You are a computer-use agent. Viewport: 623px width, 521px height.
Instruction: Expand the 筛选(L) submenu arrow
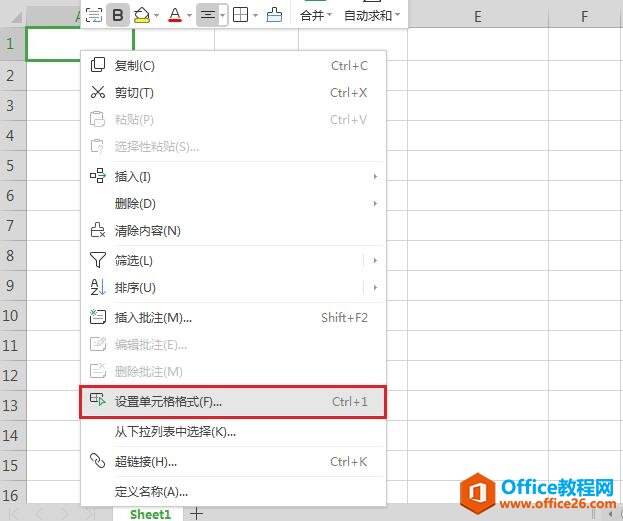pyautogui.click(x=375, y=260)
